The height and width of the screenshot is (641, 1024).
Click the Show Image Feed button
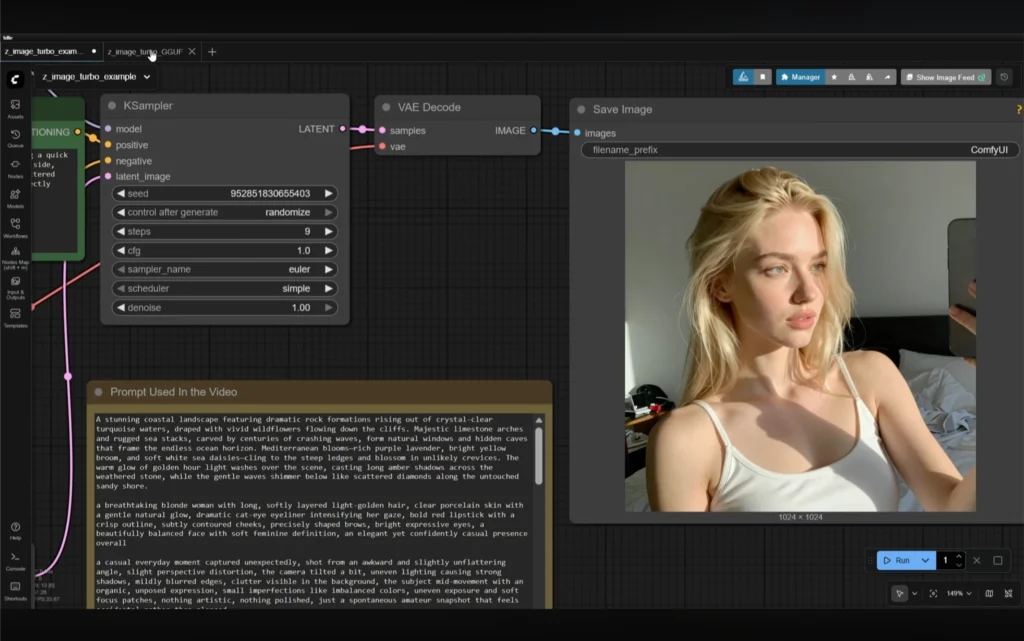click(946, 77)
